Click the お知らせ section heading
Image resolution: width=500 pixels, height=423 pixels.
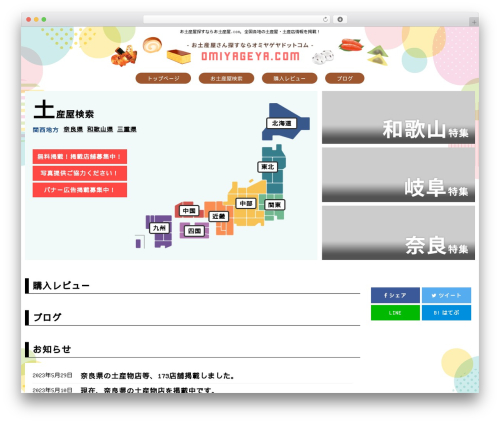pos(52,349)
